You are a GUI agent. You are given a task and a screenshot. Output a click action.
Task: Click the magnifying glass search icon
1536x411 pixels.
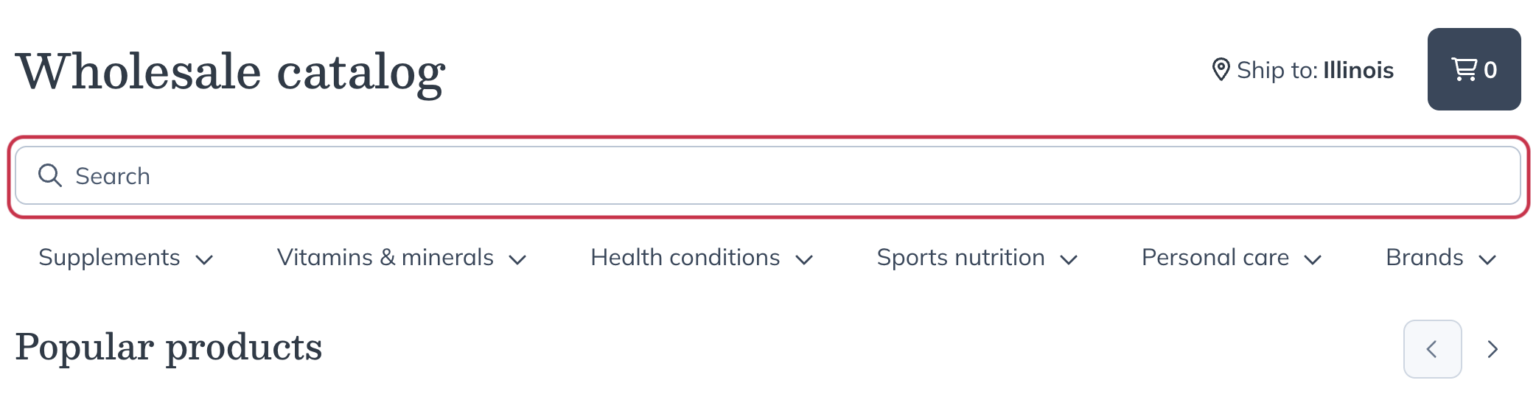(50, 176)
